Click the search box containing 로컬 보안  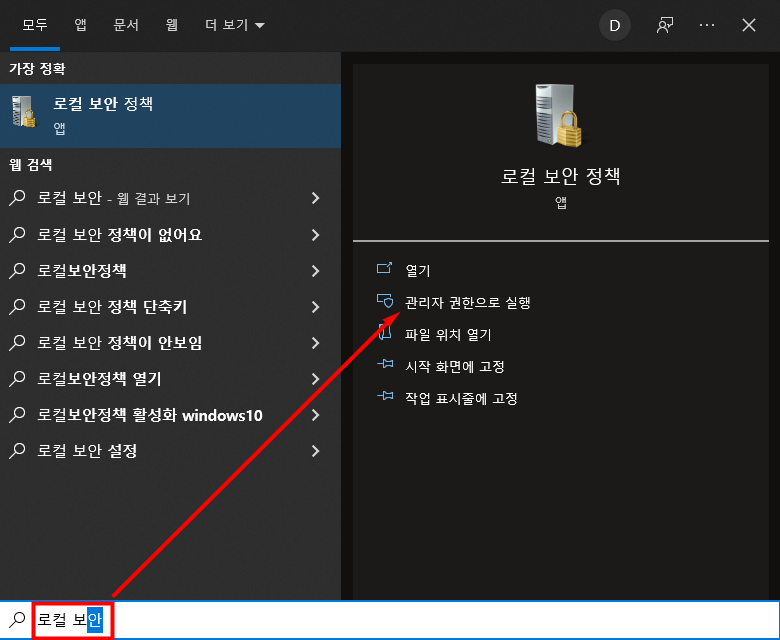pos(390,620)
